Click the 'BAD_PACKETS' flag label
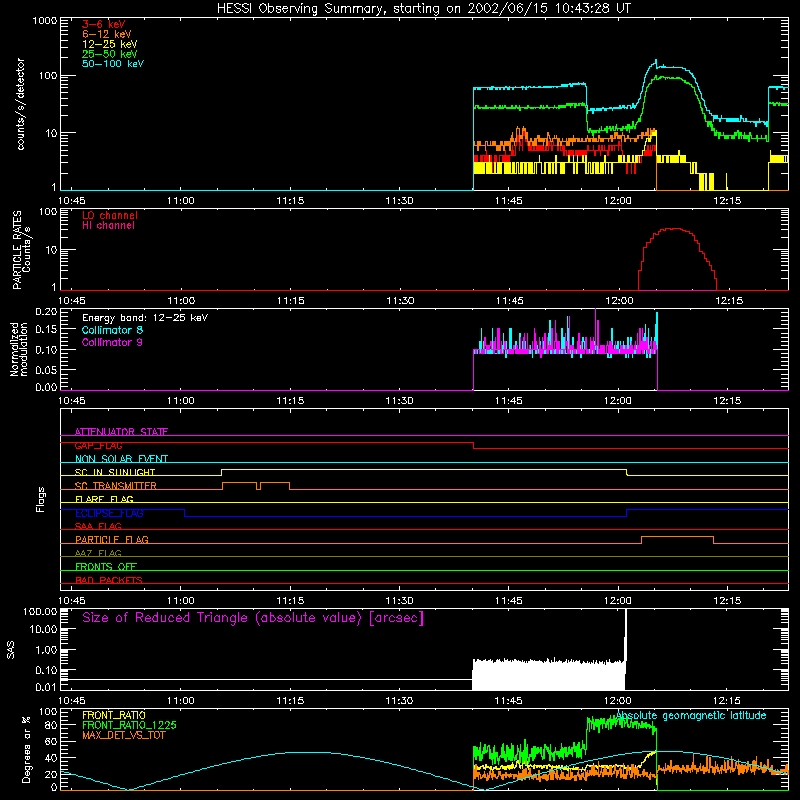The height and width of the screenshot is (800, 800). pyautogui.click(x=109, y=580)
